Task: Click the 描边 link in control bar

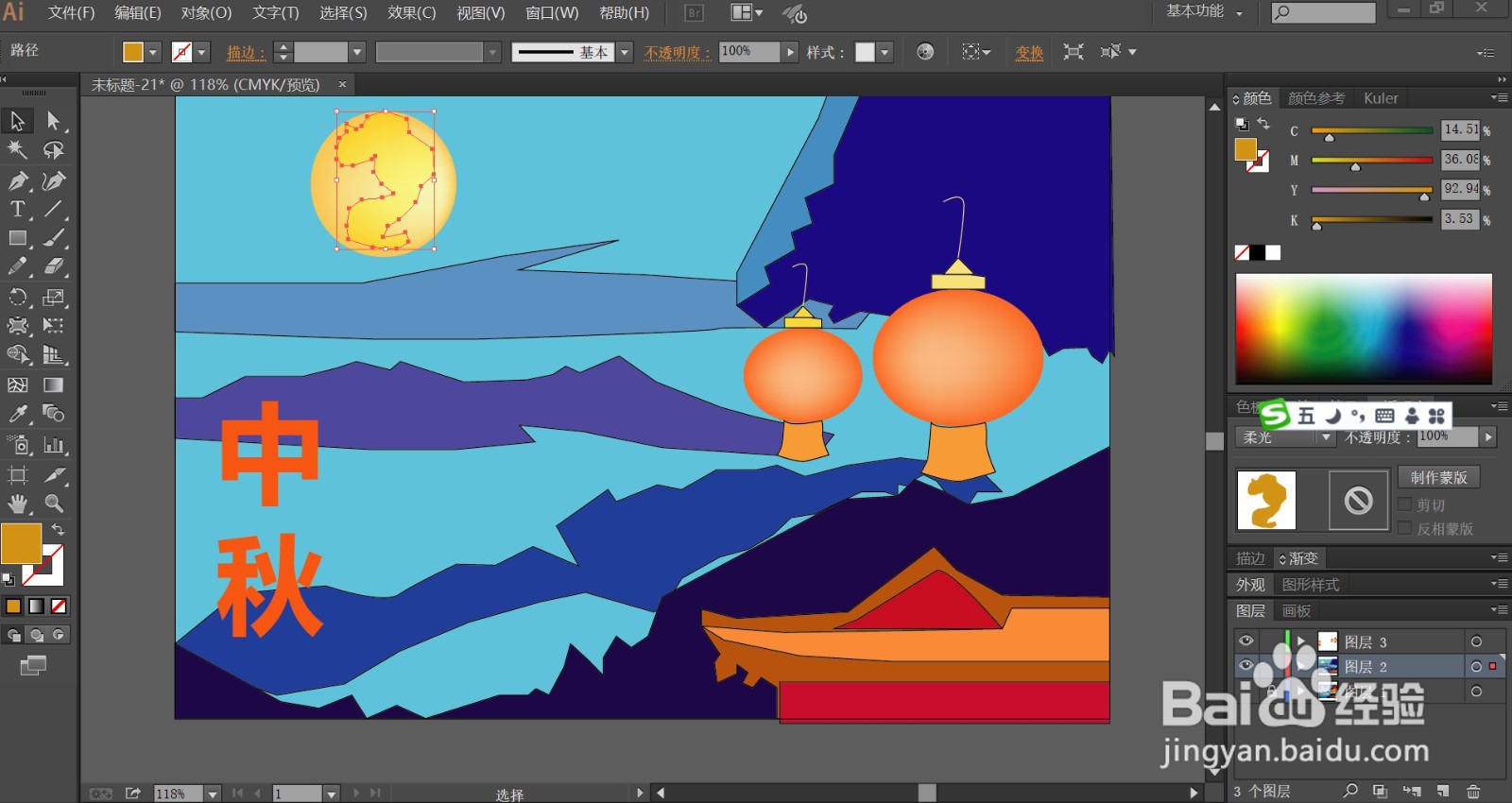Action: click(246, 53)
